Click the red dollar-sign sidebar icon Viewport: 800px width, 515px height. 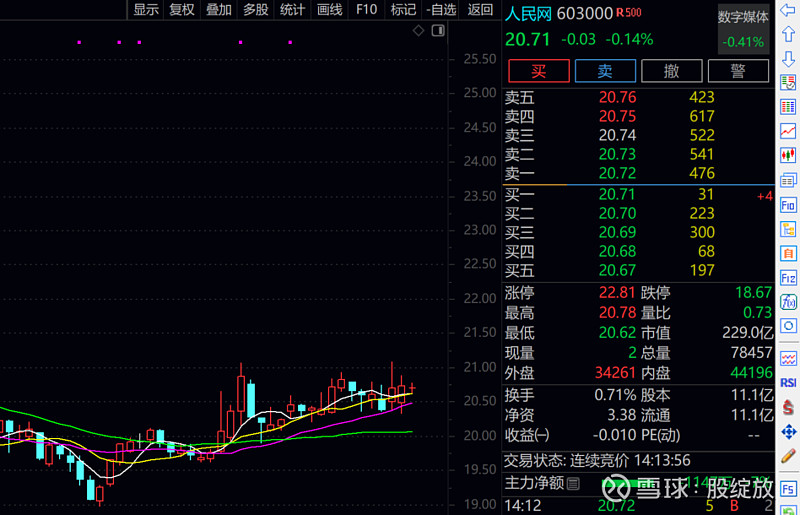coord(788,407)
